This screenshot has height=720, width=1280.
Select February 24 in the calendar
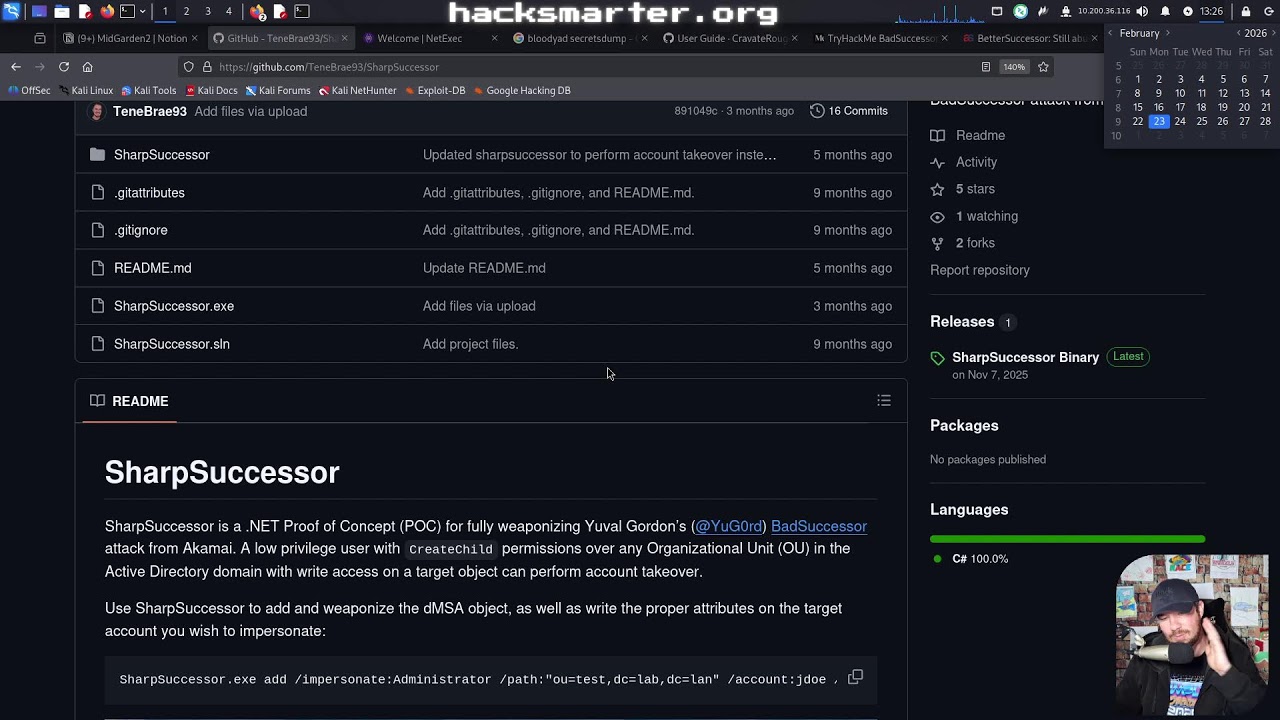tap(1180, 122)
